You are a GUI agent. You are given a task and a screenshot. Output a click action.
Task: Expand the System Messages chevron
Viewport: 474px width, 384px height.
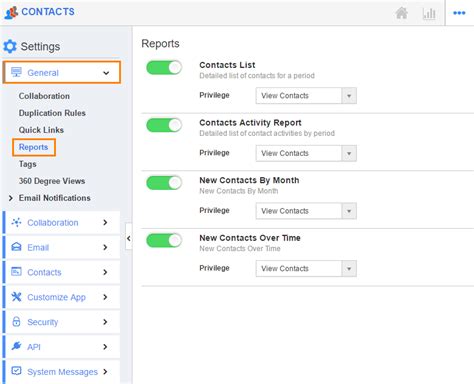(105, 371)
